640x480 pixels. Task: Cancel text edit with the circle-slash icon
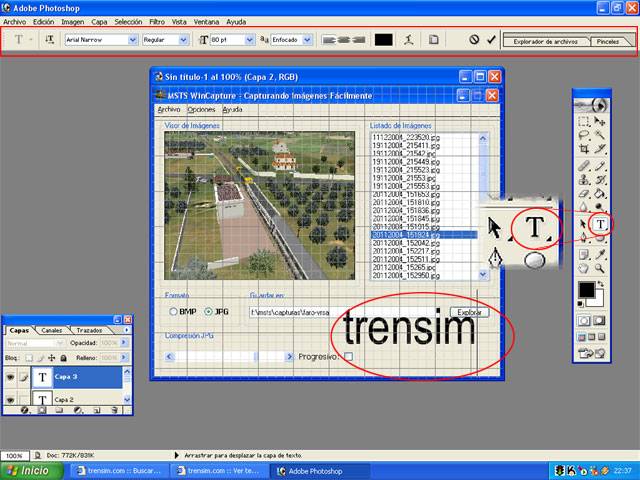point(474,40)
